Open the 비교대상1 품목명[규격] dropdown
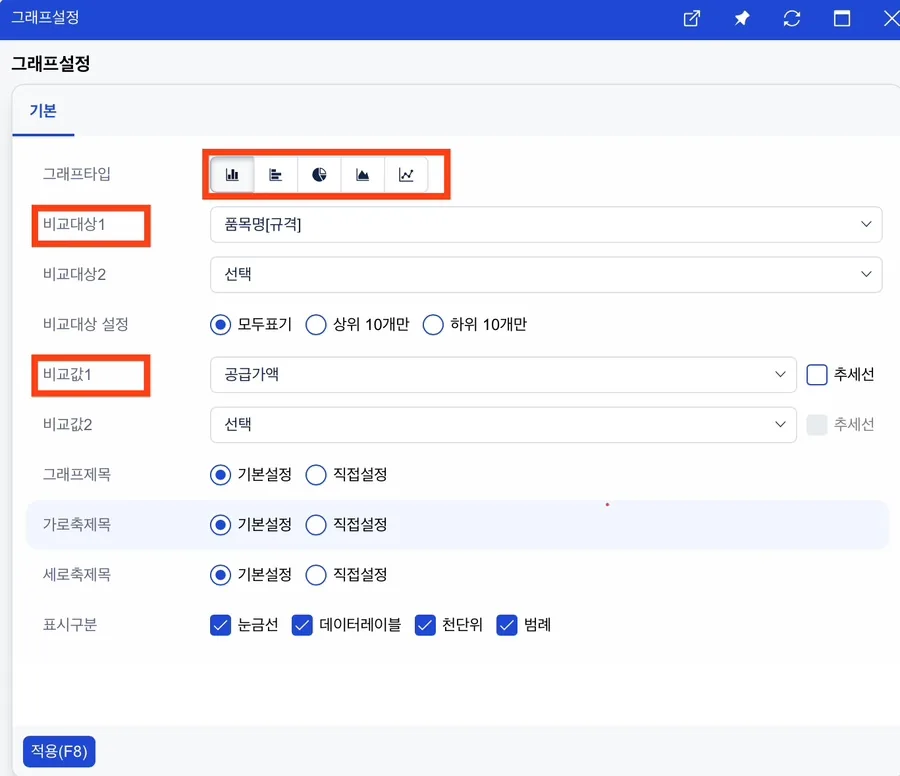The image size is (900, 776). coord(546,224)
